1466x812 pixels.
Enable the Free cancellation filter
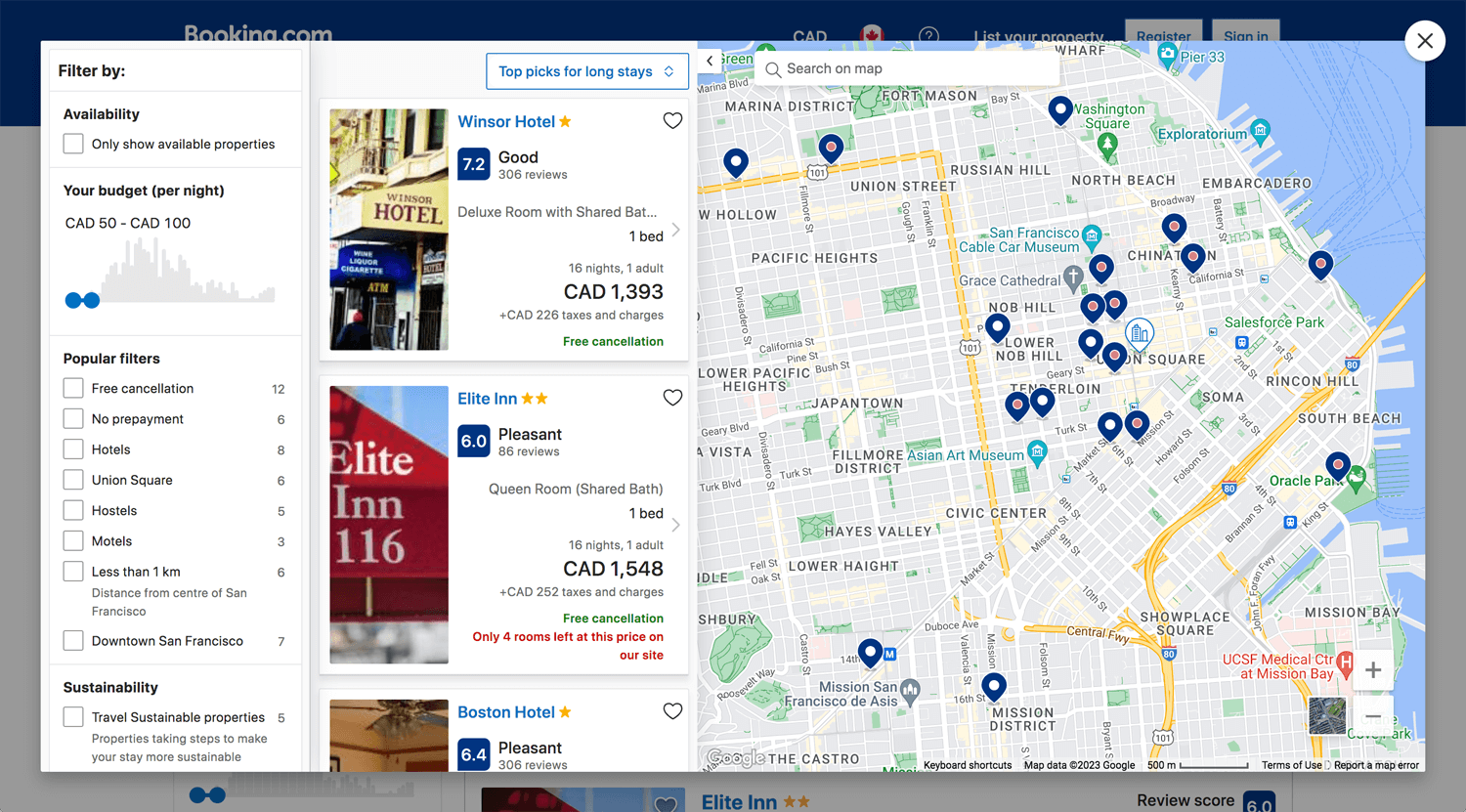pos(73,388)
